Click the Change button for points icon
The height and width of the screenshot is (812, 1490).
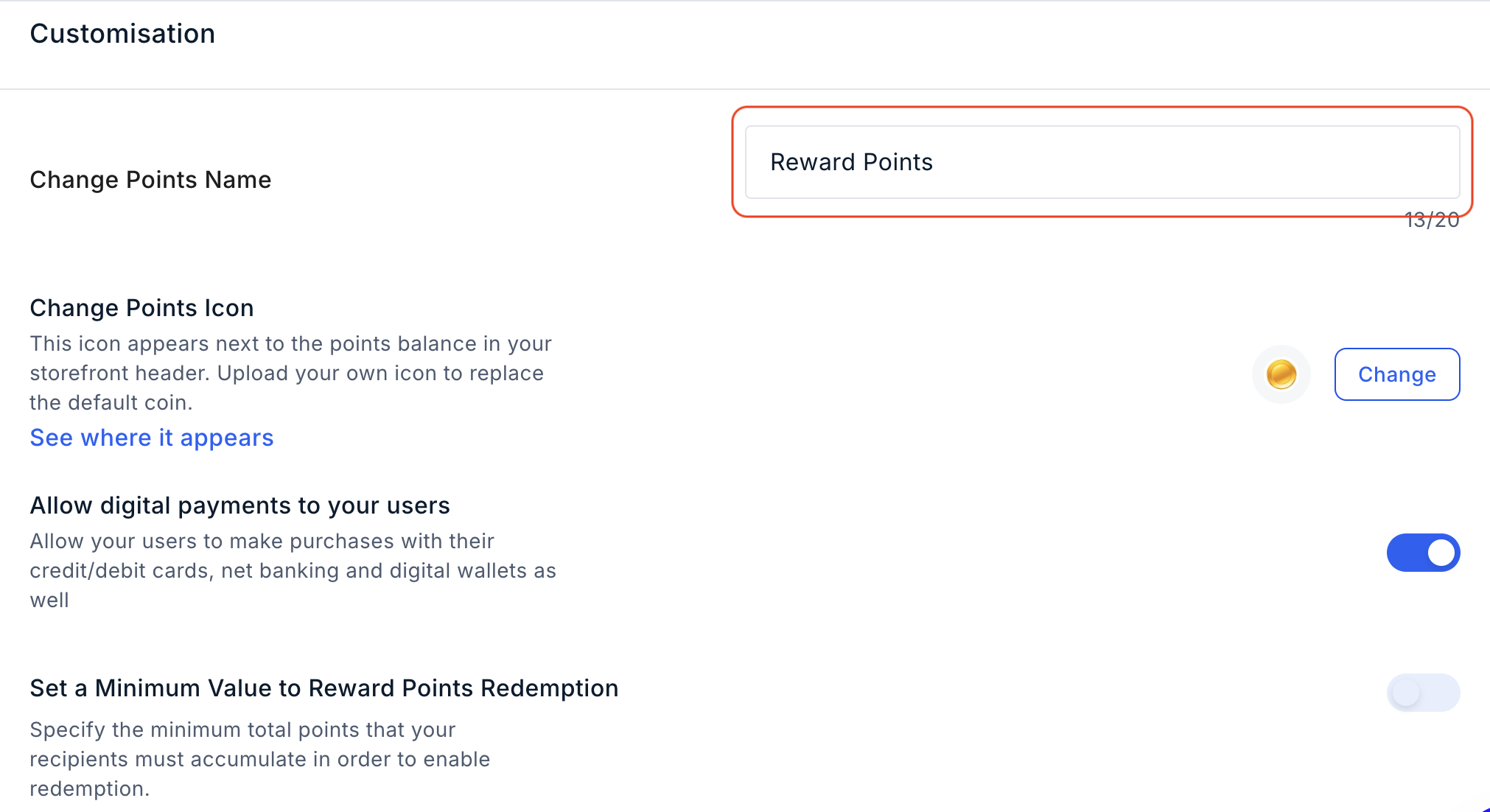click(x=1397, y=374)
